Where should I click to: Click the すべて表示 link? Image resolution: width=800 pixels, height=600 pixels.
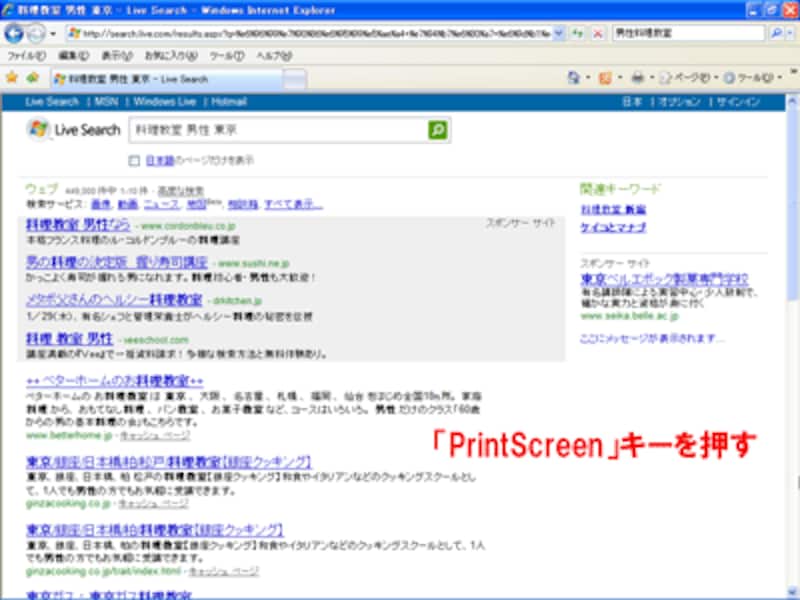(x=293, y=205)
